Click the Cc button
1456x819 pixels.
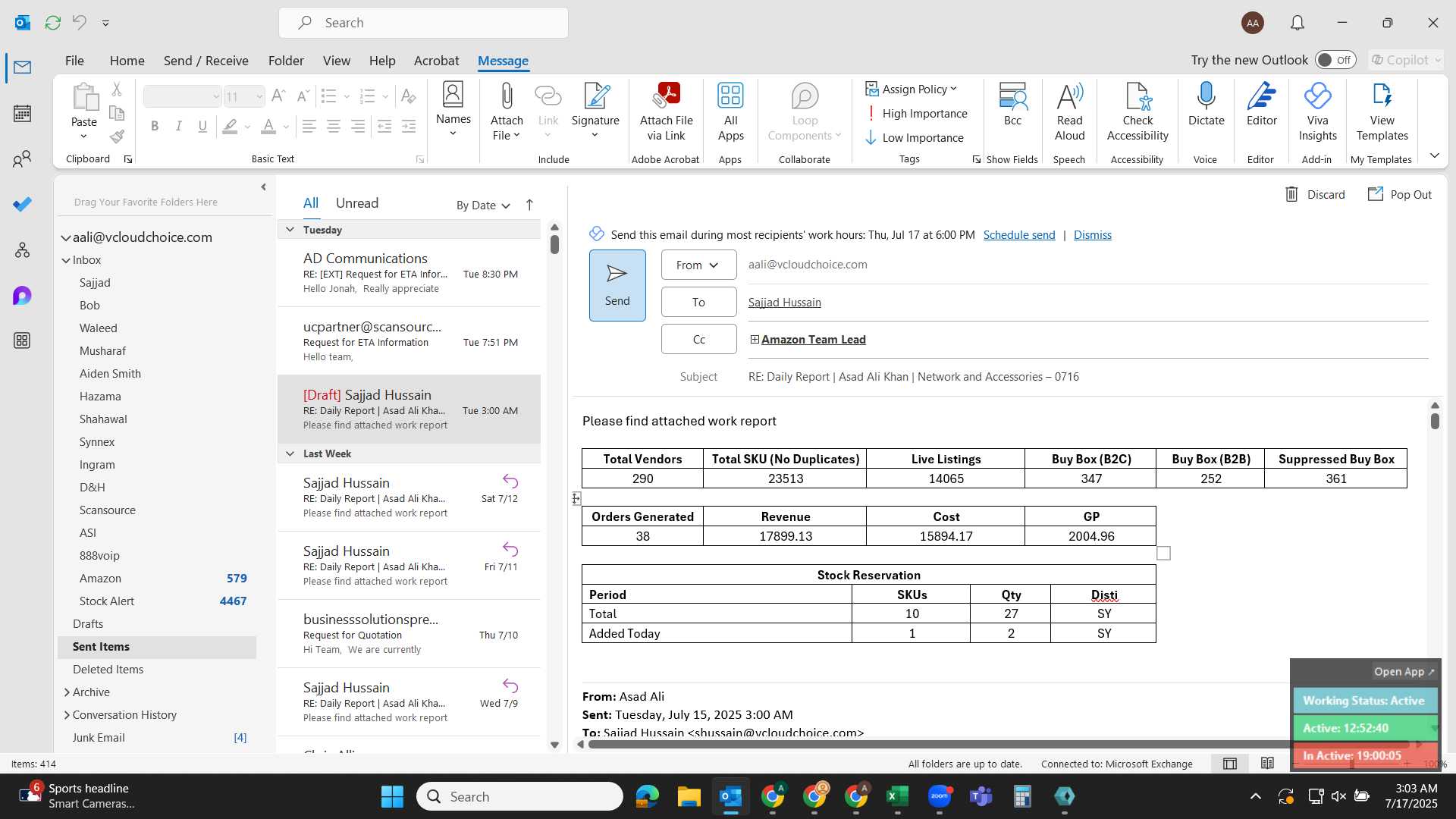[698, 339]
